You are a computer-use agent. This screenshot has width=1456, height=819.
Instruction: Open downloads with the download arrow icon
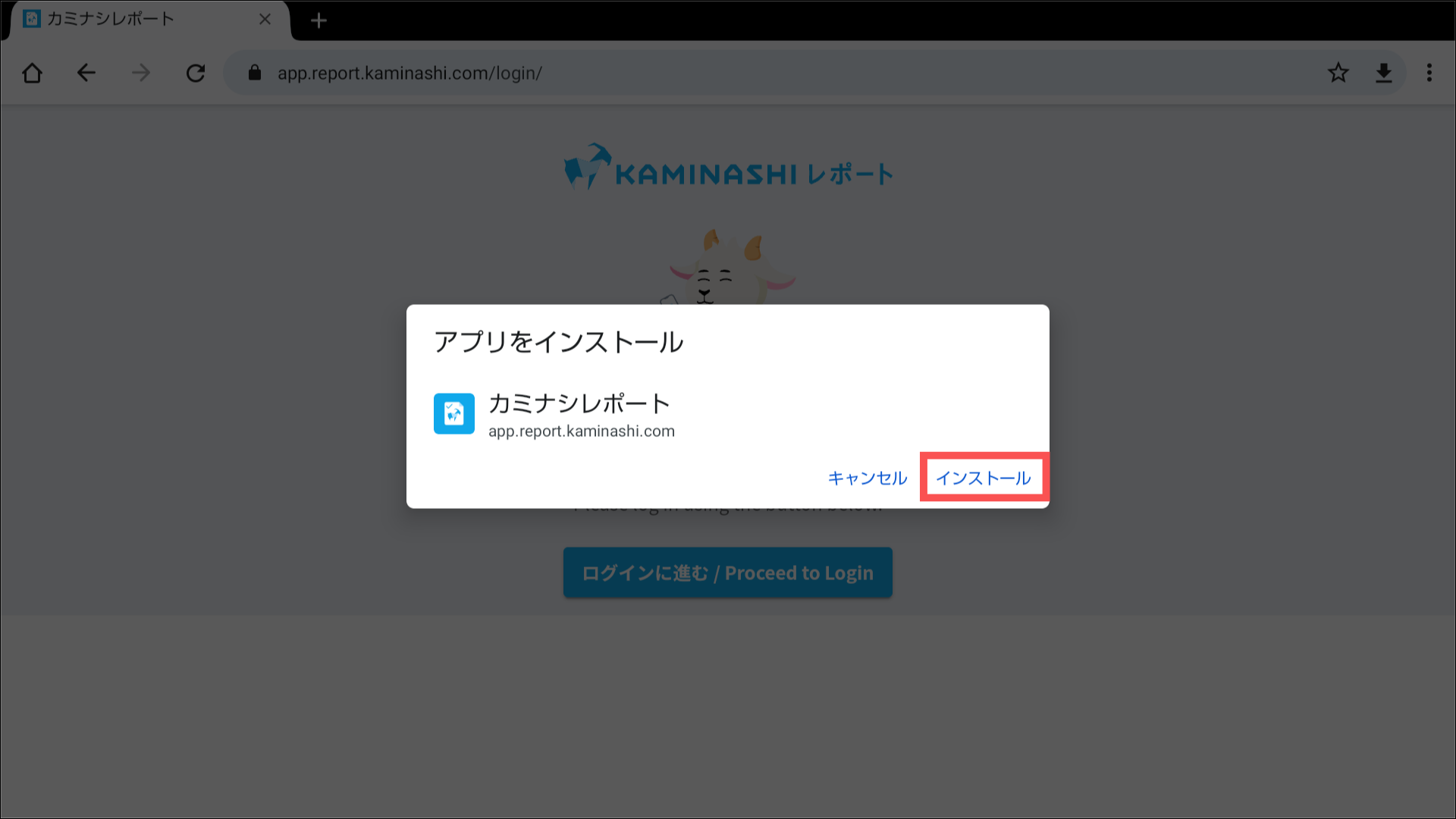(1383, 73)
